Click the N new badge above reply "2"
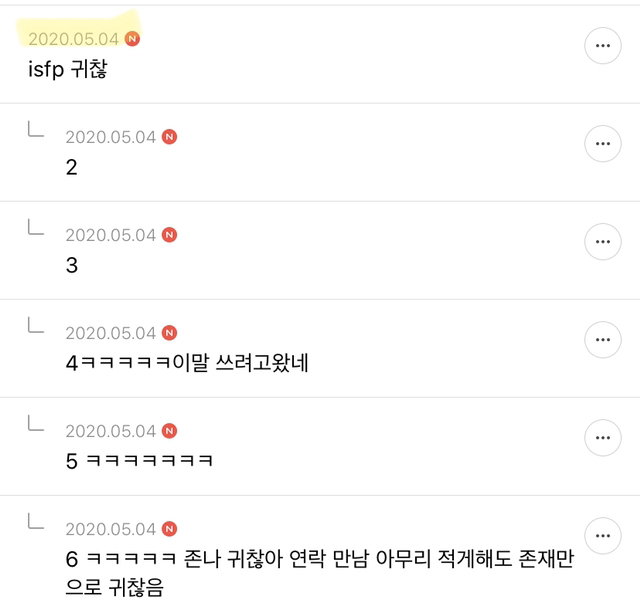 click(x=170, y=137)
